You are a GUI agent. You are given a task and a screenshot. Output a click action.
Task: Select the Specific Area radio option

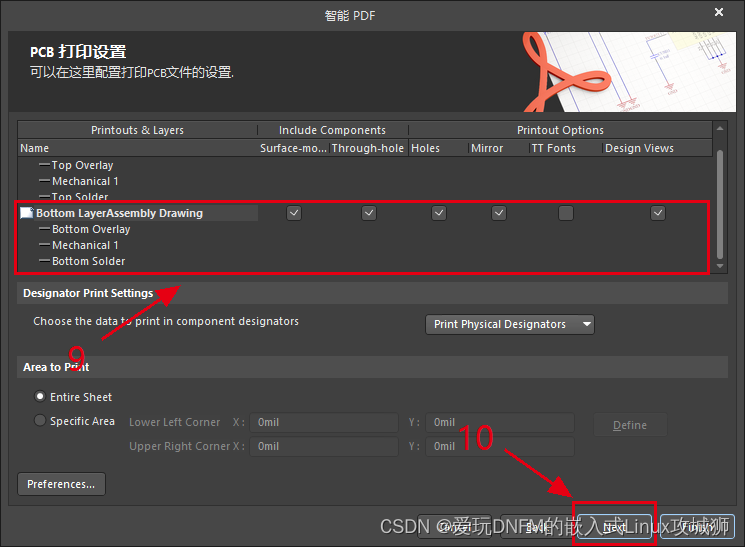pos(40,421)
